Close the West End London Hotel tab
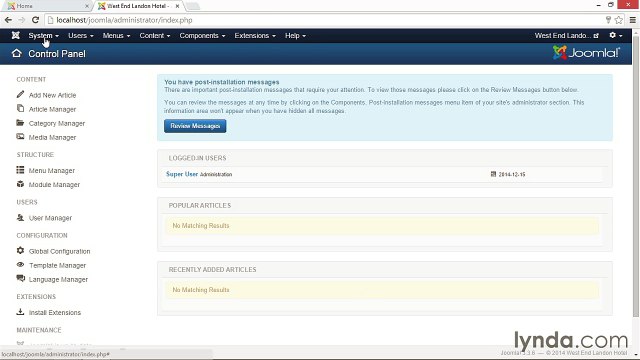640x360 pixels. tap(177, 6)
